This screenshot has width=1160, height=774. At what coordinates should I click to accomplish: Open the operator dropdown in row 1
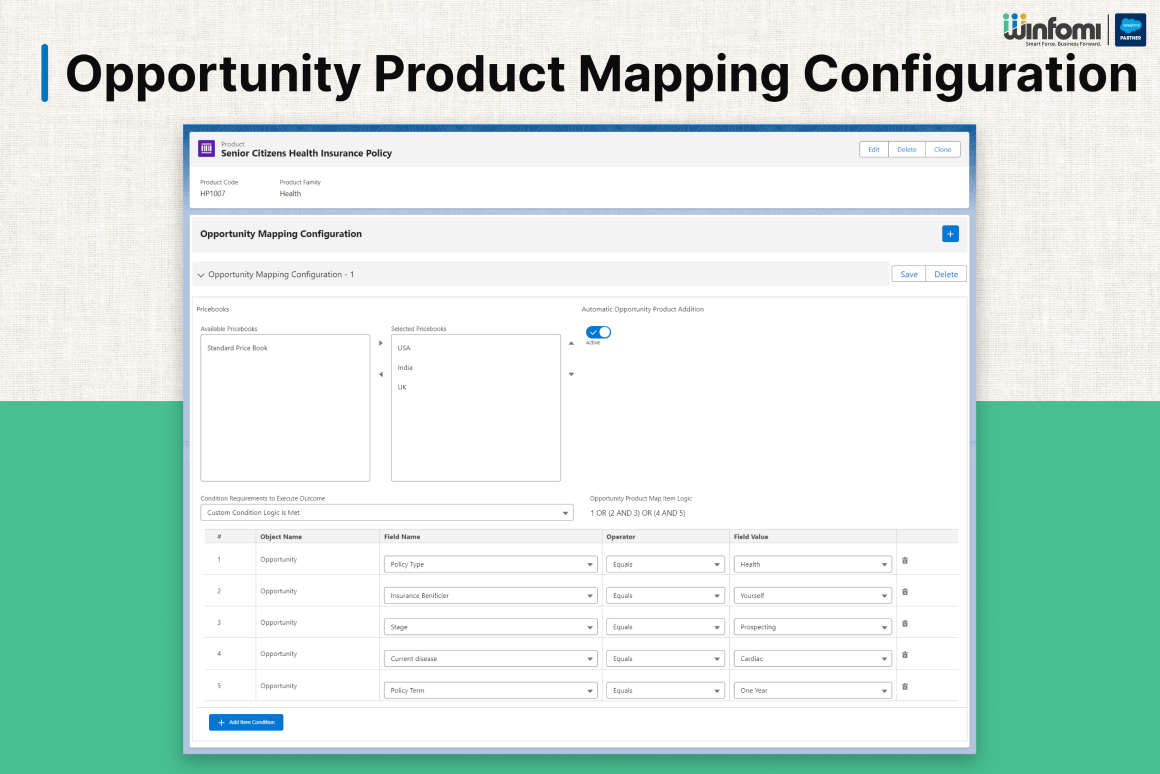(665, 564)
